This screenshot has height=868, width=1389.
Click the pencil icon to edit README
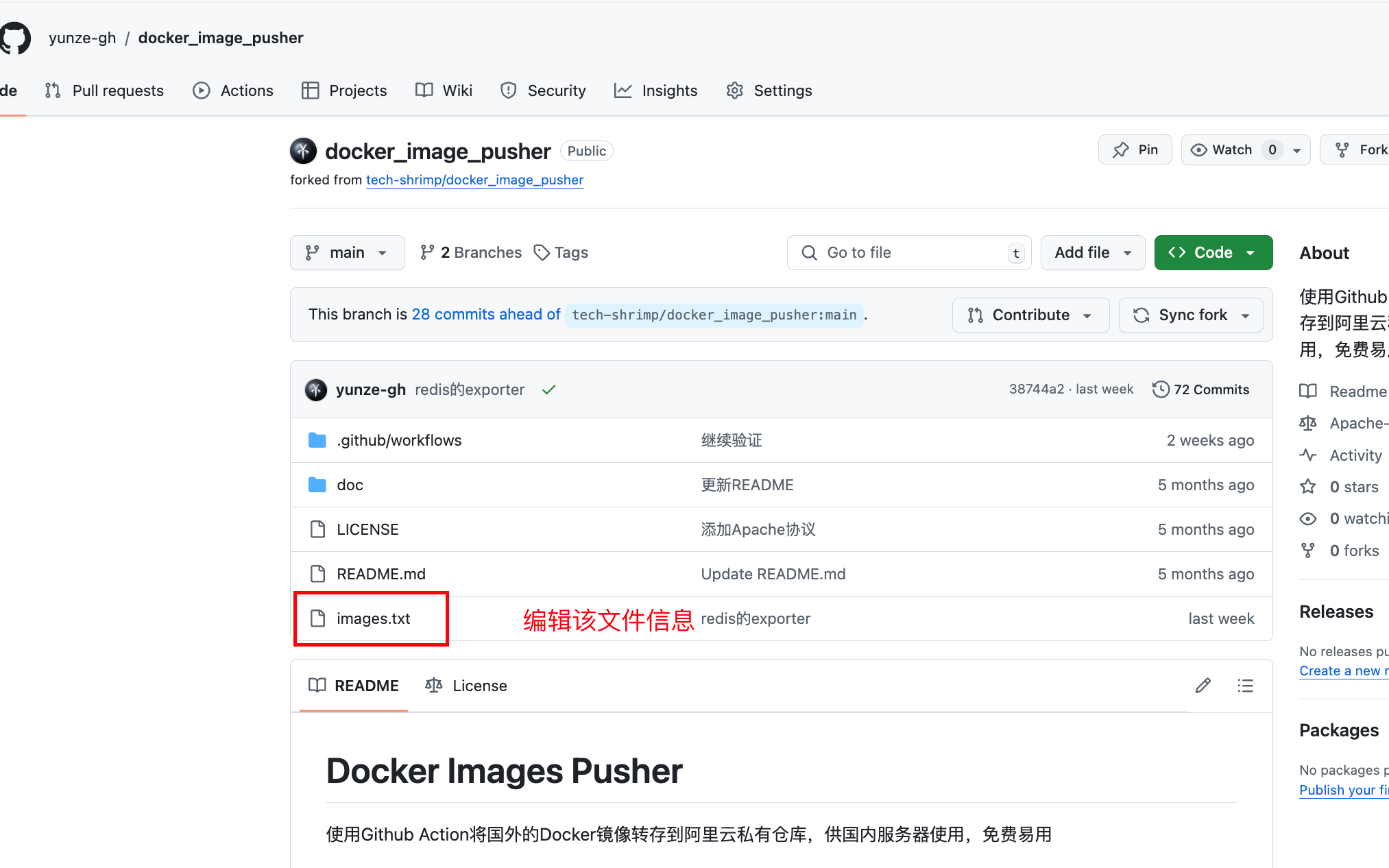tap(1203, 686)
